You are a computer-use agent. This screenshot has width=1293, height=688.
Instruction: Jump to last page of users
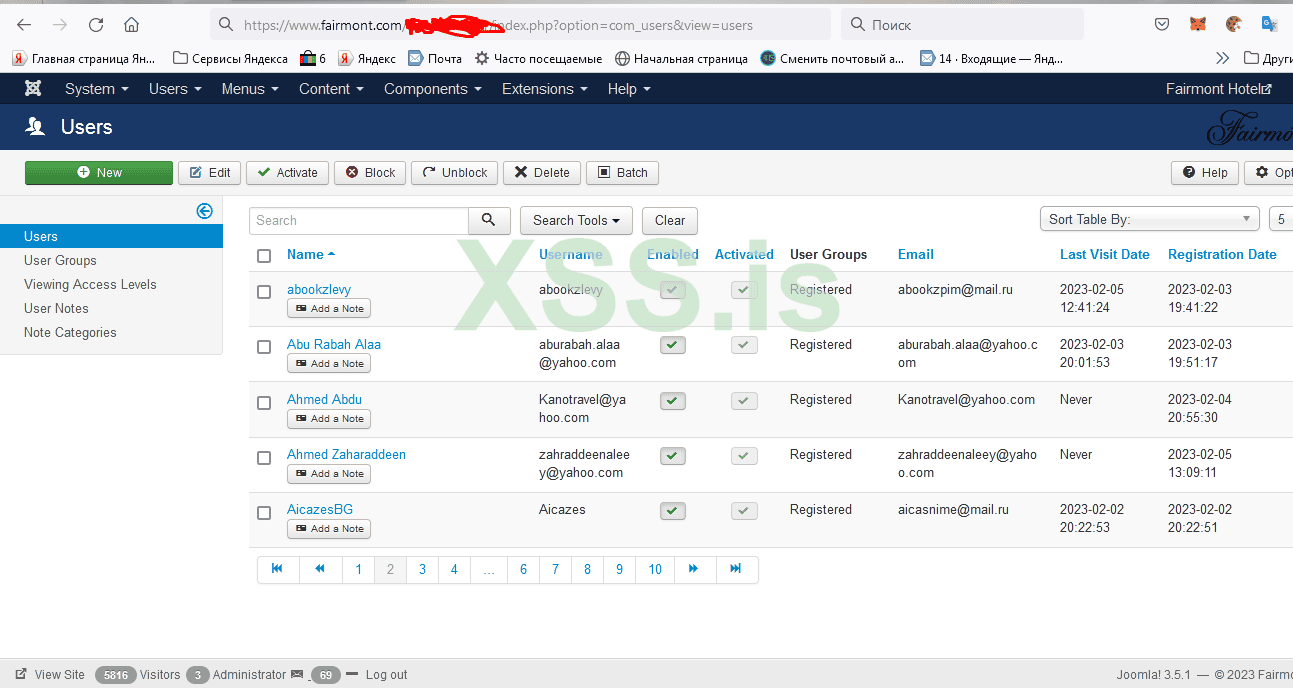tap(736, 569)
